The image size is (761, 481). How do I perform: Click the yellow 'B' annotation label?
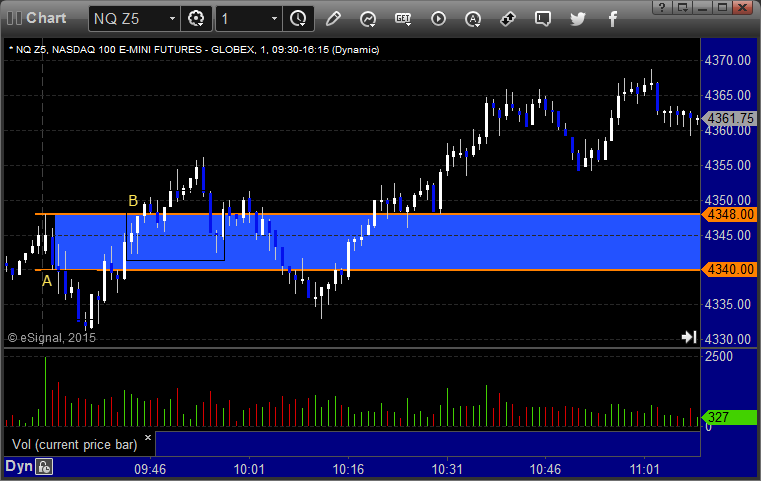[132, 200]
